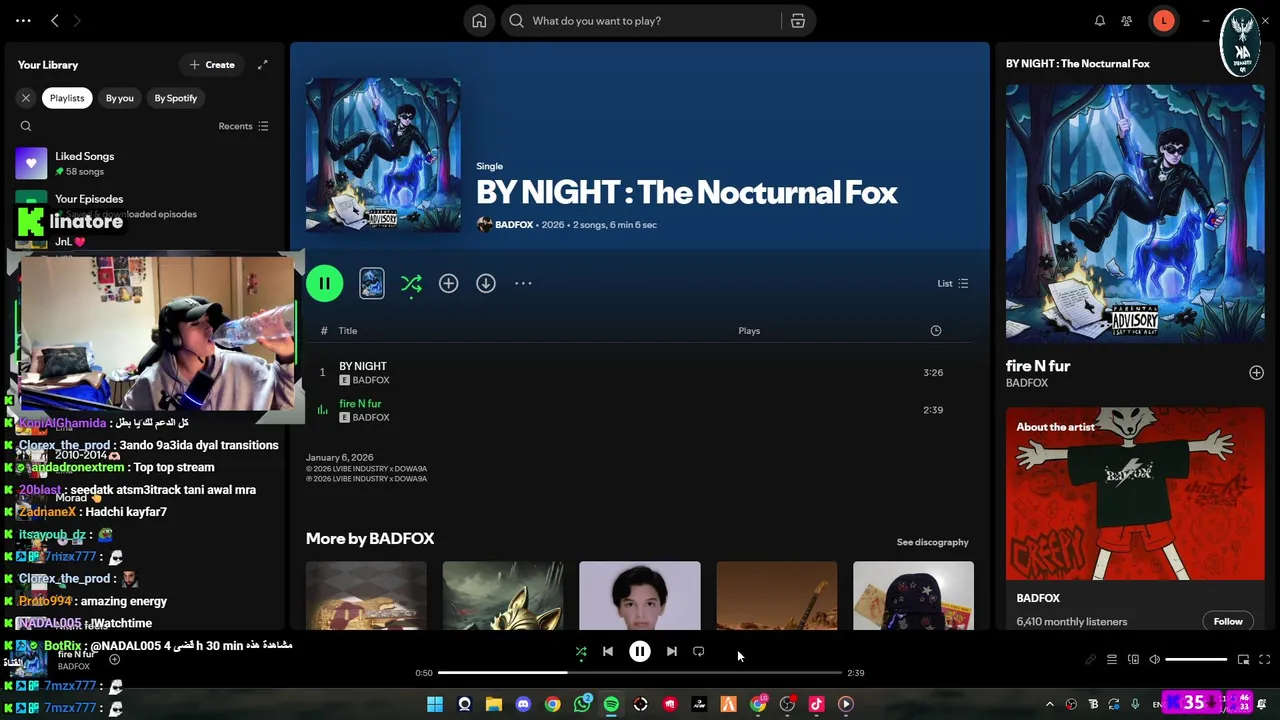Toggle repeat in the player bar
The height and width of the screenshot is (720, 1280).
tap(699, 652)
